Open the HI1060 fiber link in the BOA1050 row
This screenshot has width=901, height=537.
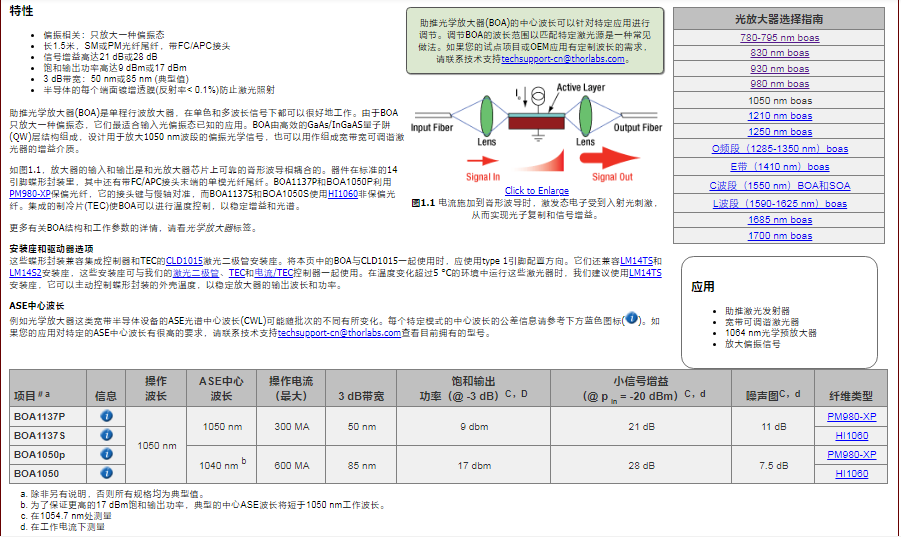(x=851, y=473)
